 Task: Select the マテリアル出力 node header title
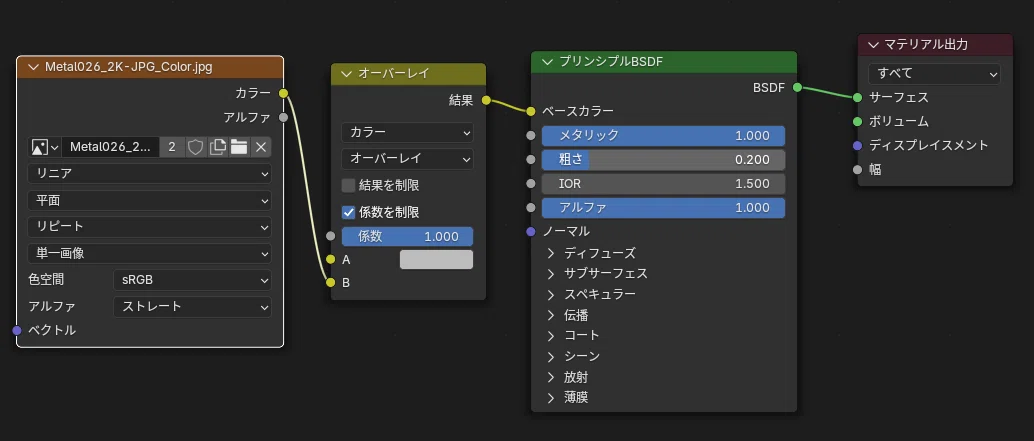pyautogui.click(x=926, y=45)
